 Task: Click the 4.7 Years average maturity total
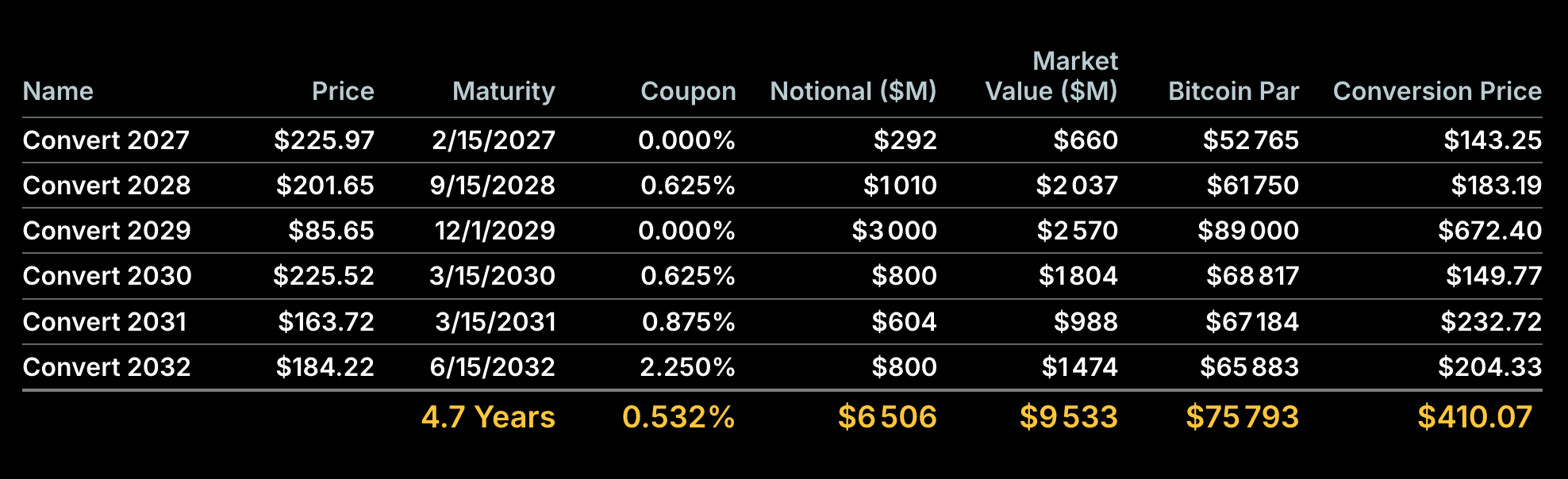coord(488,417)
